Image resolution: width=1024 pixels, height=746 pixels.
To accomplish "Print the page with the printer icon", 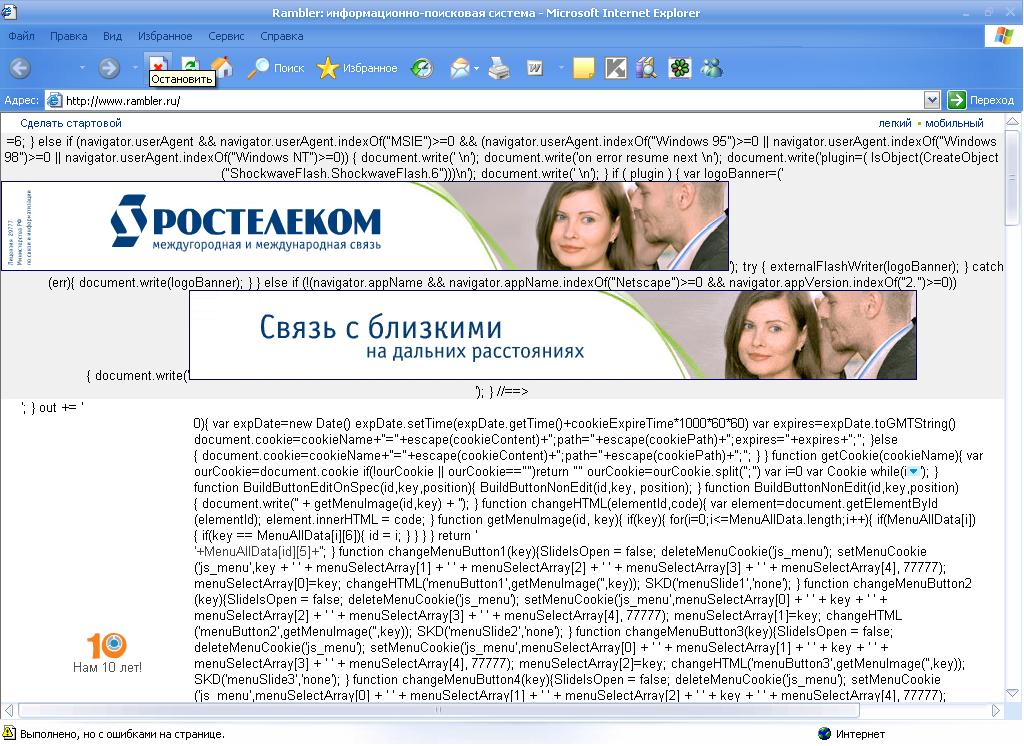I will coord(499,68).
